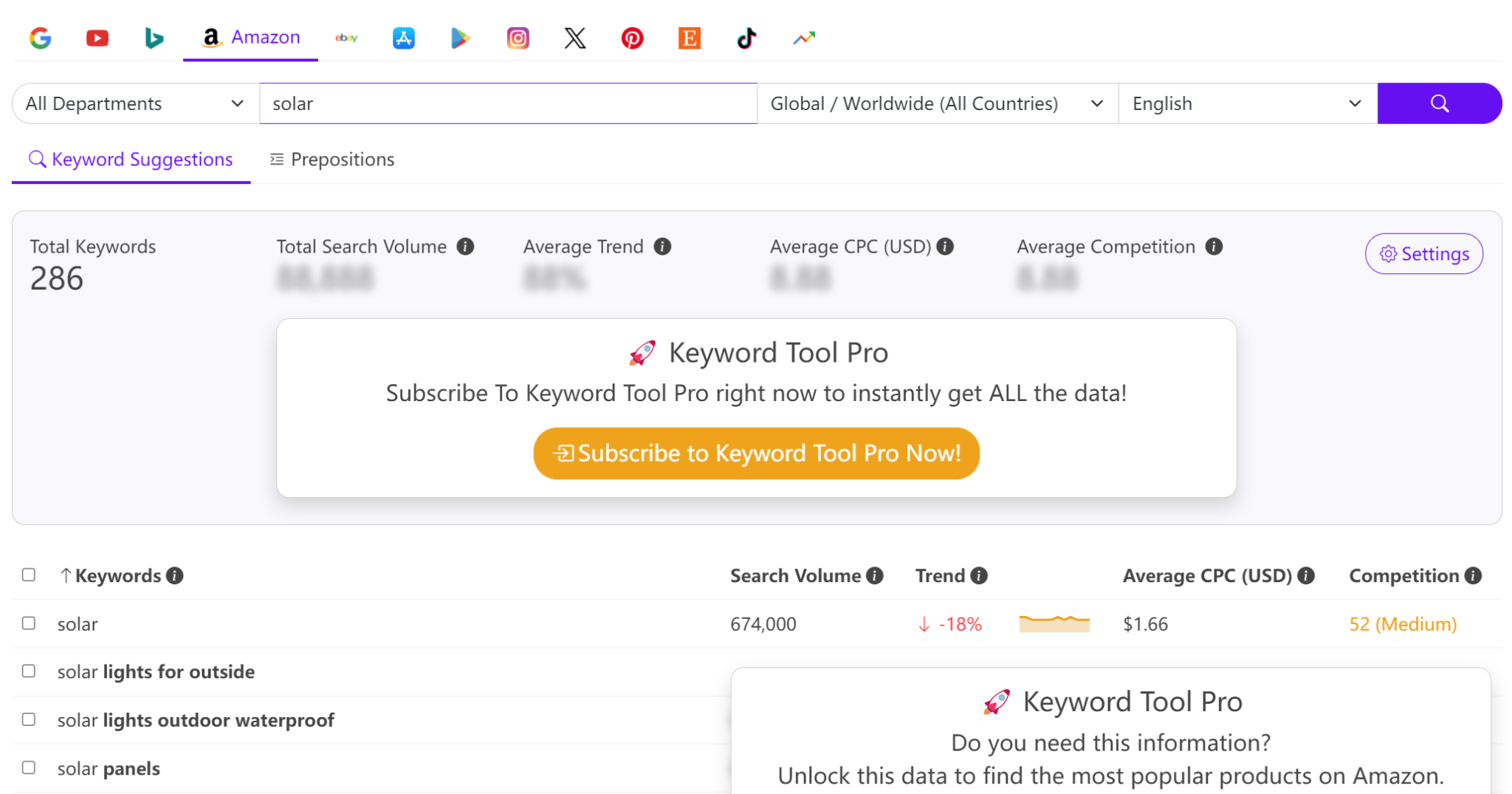1512x794 pixels.
Task: Show info for Average Competition summary
Action: pos(1214,247)
